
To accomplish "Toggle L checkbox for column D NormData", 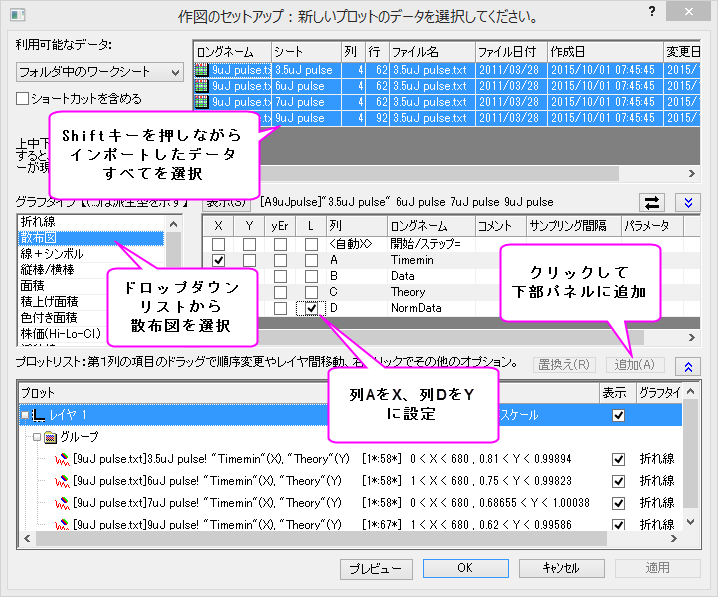I will click(311, 309).
